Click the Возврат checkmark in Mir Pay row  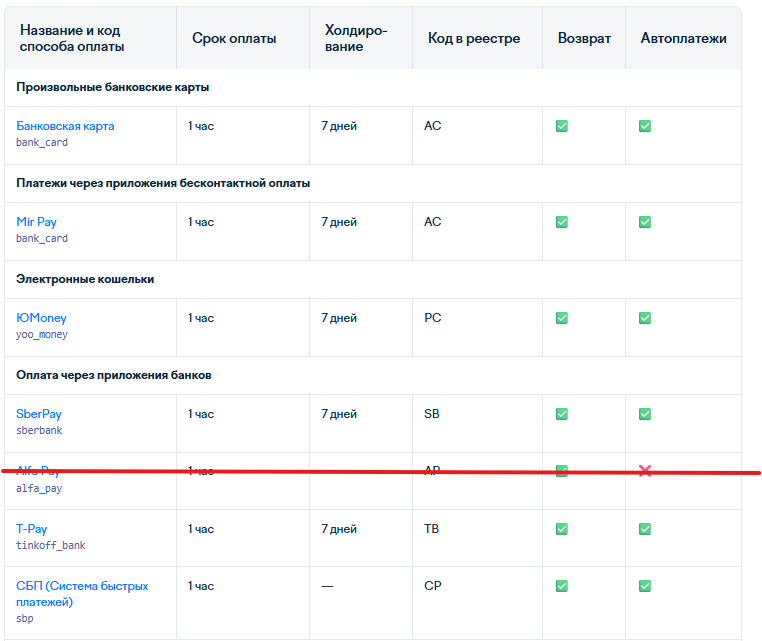point(562,222)
